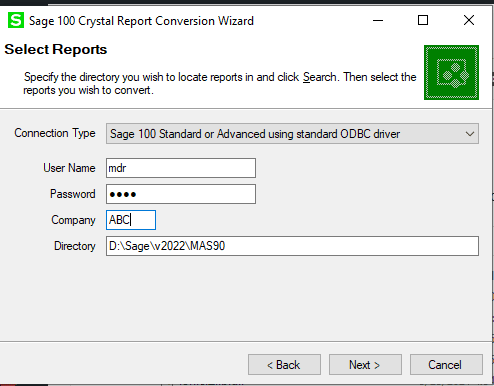Proceed using the Next button
The height and width of the screenshot is (386, 494).
pos(365,365)
